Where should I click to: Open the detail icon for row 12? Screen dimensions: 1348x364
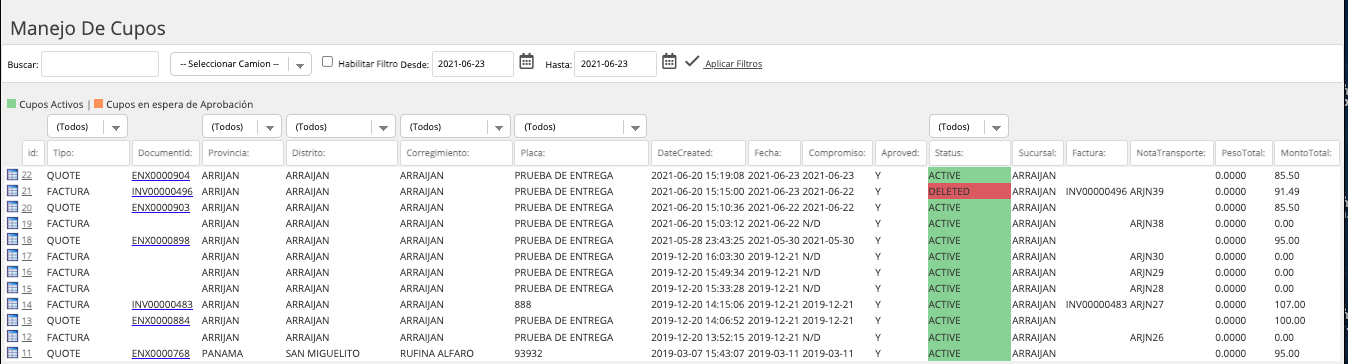[x=13, y=337]
